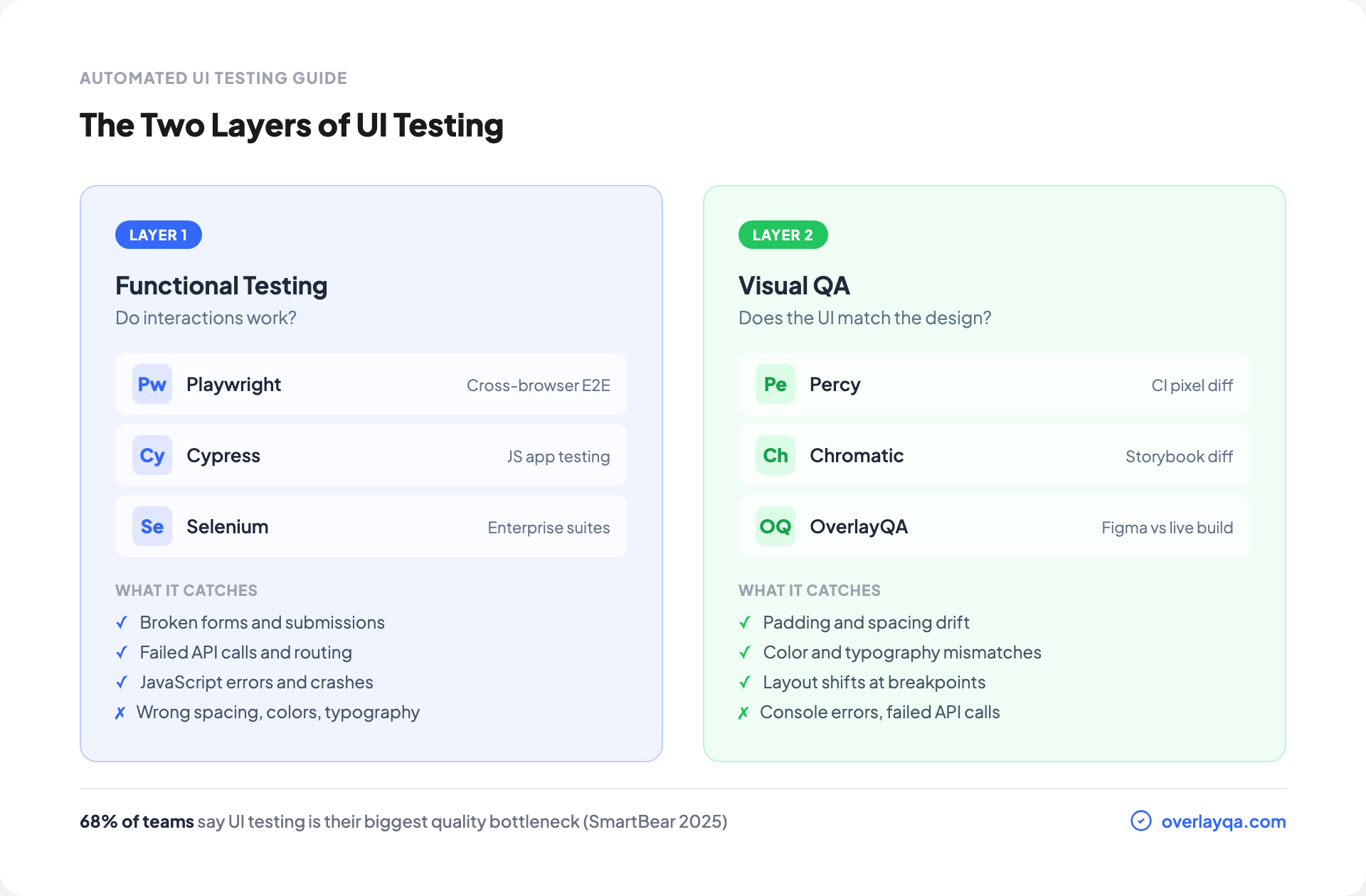Screen dimensions: 1366x896
Task: Click the 'Cross-browser E2E' description
Action: (539, 385)
